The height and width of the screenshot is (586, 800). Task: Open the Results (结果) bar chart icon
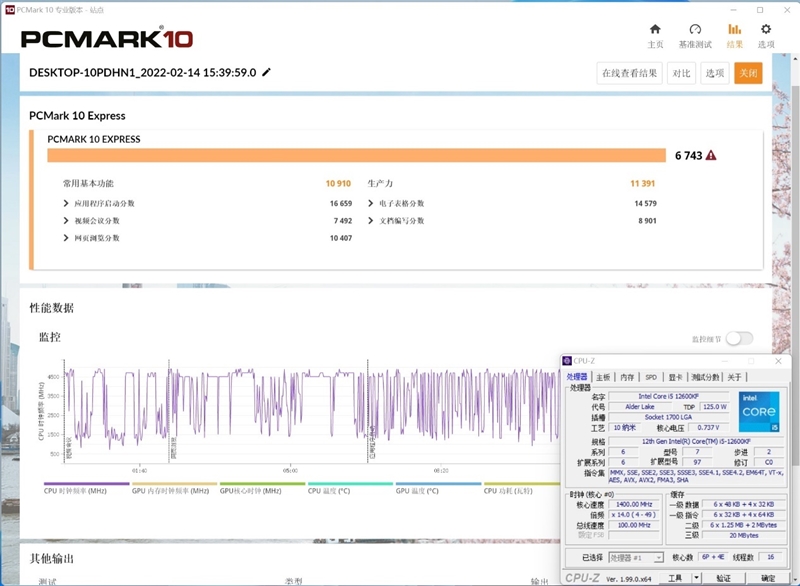point(734,29)
